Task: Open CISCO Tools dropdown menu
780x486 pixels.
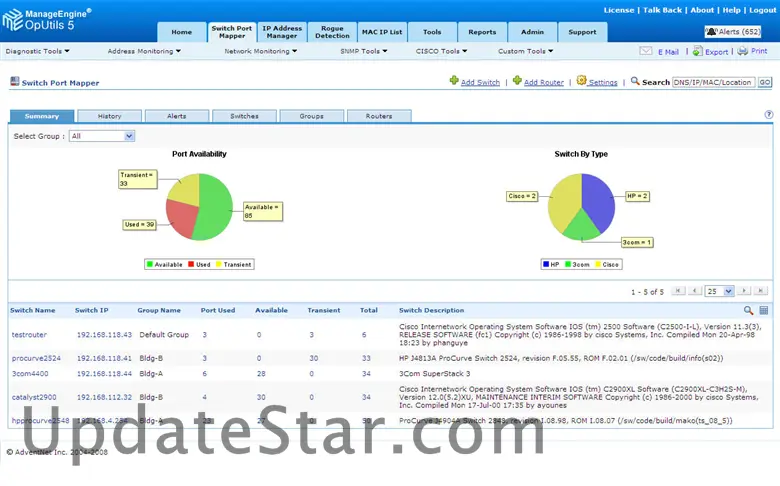Action: 442,51
